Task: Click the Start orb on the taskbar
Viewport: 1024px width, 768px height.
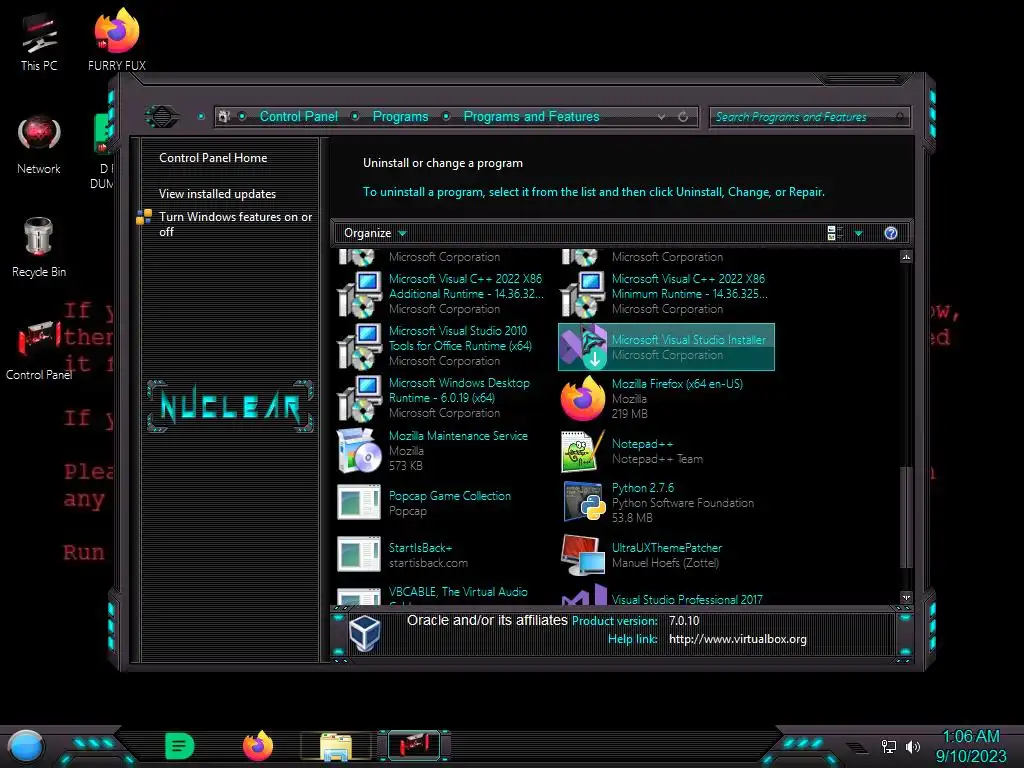Action: coord(25,746)
